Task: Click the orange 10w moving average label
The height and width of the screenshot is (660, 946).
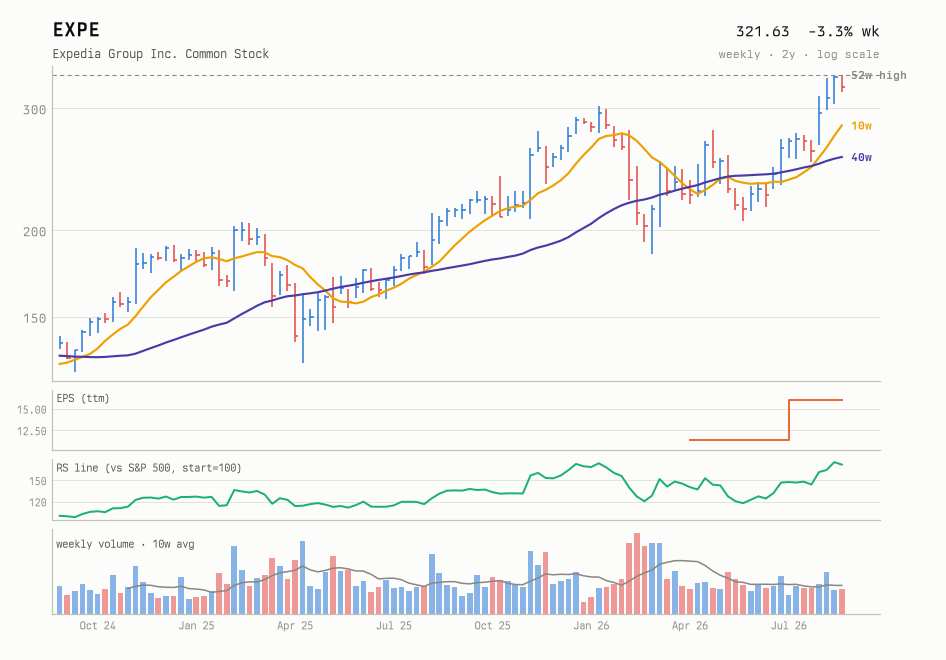Action: (861, 125)
